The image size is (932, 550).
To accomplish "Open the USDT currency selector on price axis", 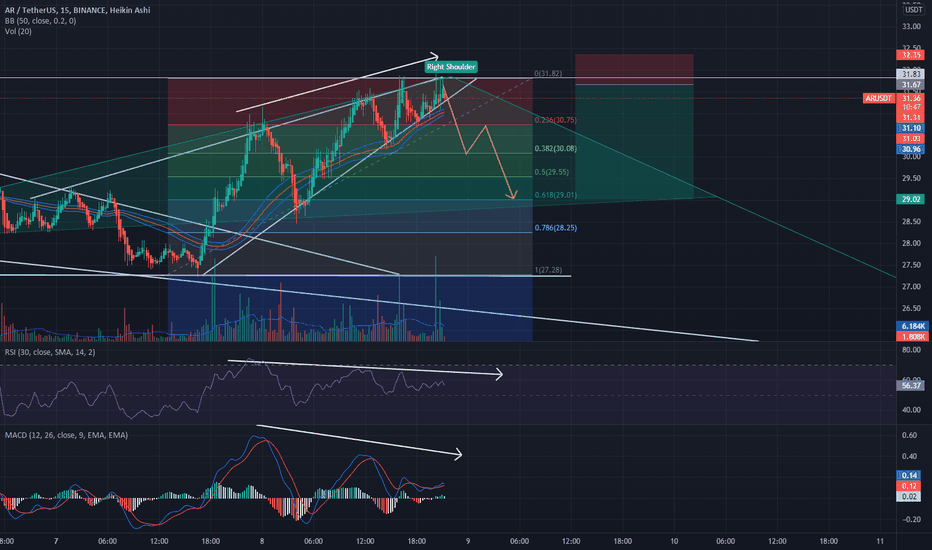I will pos(913,10).
